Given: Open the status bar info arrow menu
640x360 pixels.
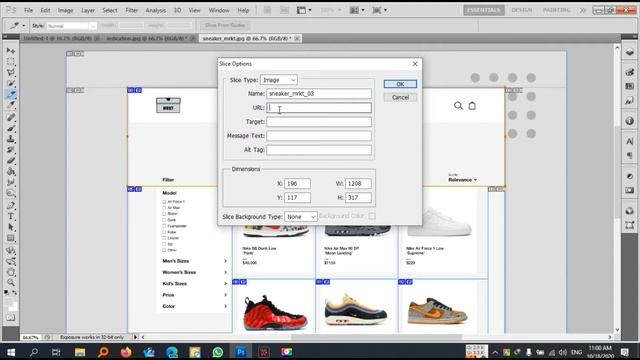Looking at the screenshot, I should click(x=136, y=337).
